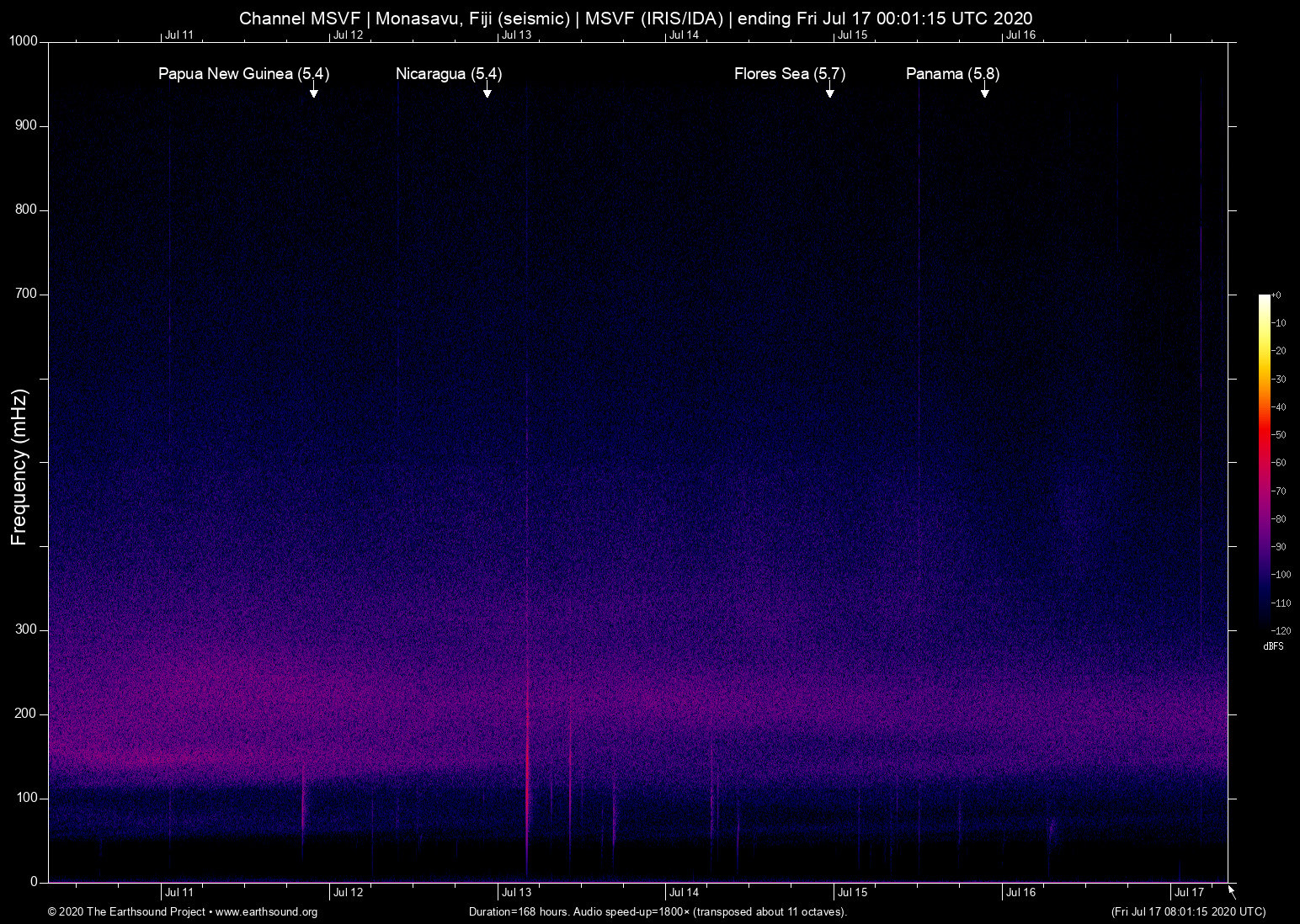Image resolution: width=1300 pixels, height=924 pixels.
Task: Click the Fri Jul 17 UTC timestamp text
Action: (x=1188, y=912)
